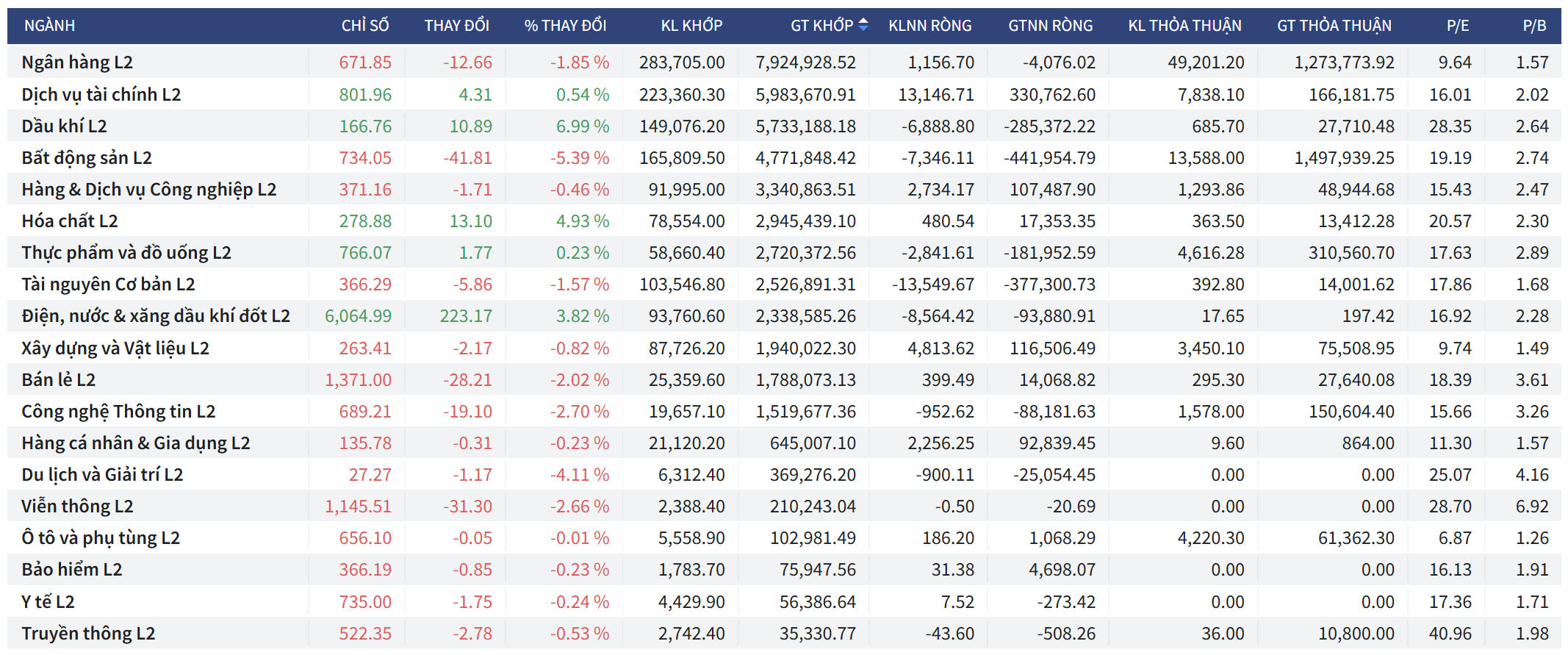Sort by GT THỎA THUẬN column
This screenshot has height=655, width=1568.
(1334, 26)
